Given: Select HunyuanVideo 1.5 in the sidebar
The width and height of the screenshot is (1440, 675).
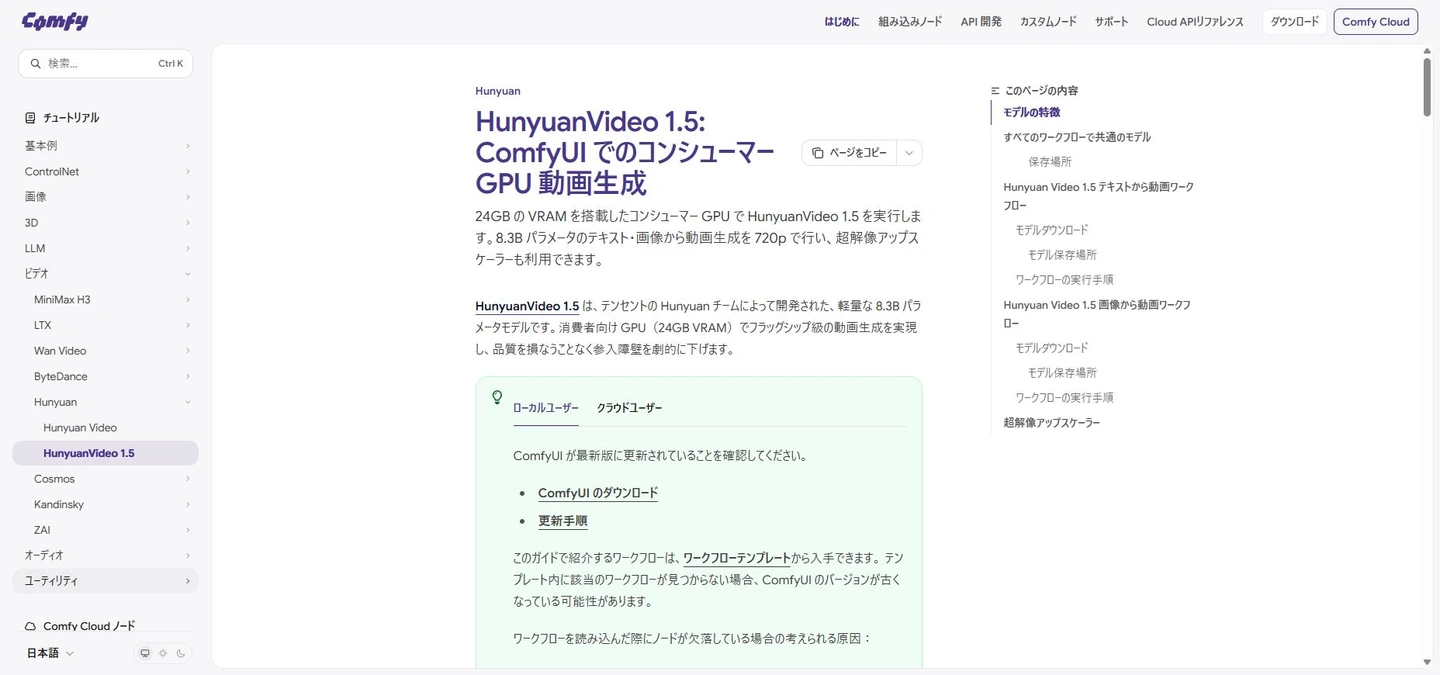Looking at the screenshot, I should [x=105, y=453].
